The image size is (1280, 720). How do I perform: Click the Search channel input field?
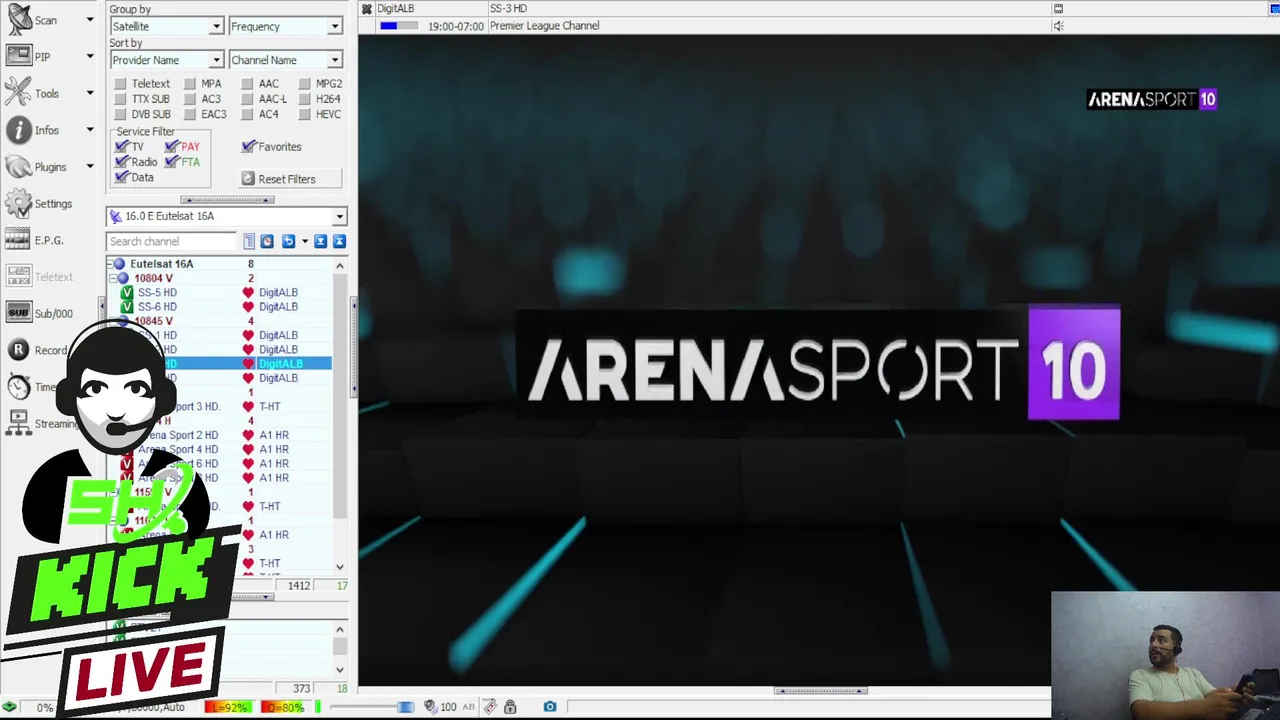point(172,241)
